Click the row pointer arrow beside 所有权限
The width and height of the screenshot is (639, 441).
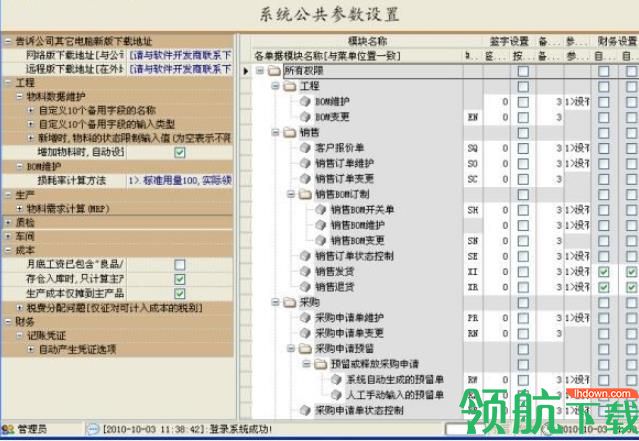pos(246,71)
